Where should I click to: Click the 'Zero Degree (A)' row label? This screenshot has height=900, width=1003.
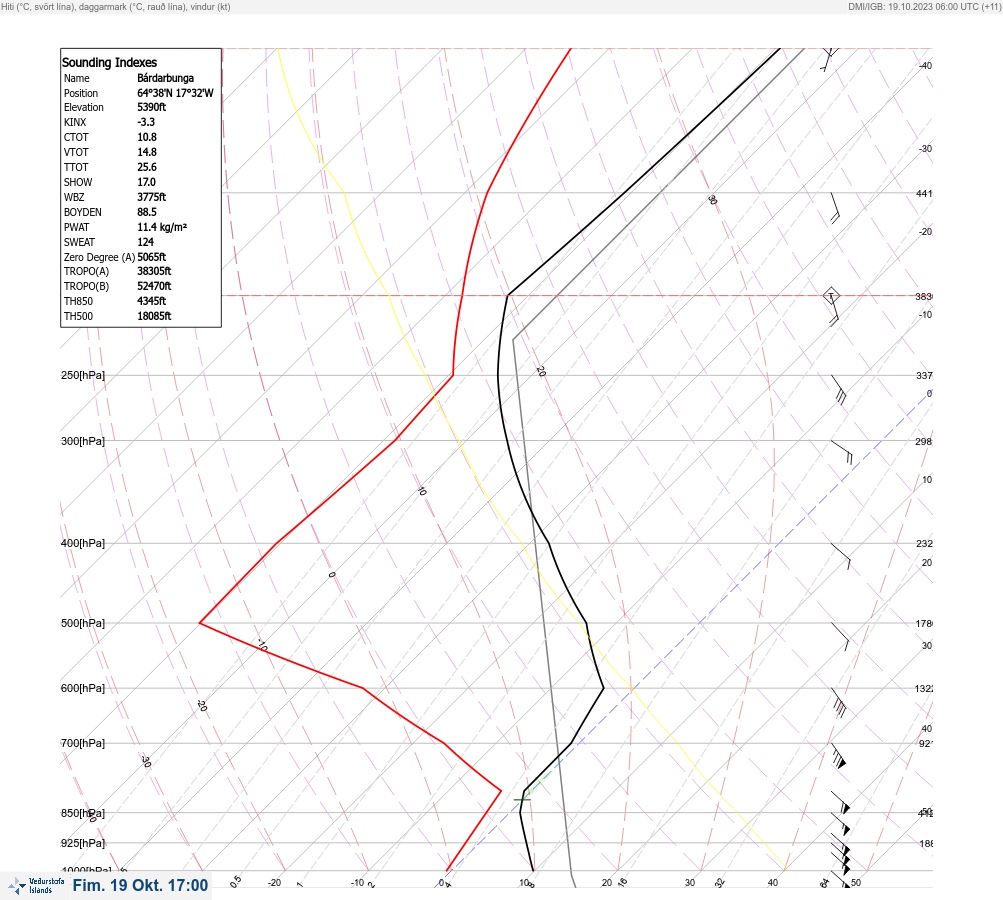(99, 257)
